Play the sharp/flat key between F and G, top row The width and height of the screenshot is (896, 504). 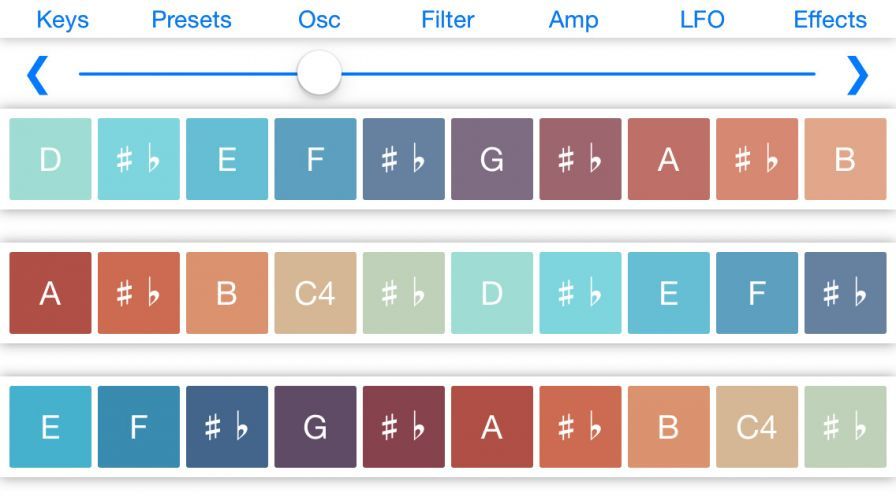click(404, 160)
